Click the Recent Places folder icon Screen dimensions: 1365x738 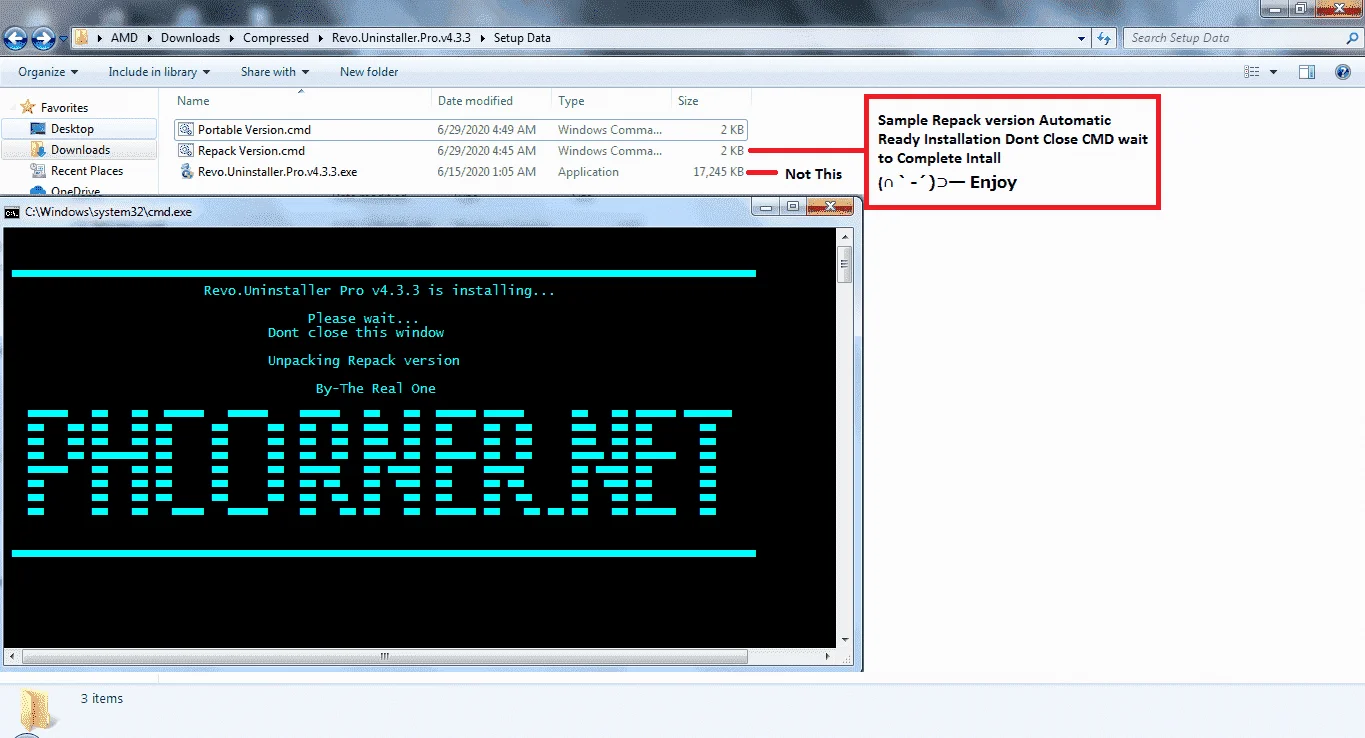[38, 171]
